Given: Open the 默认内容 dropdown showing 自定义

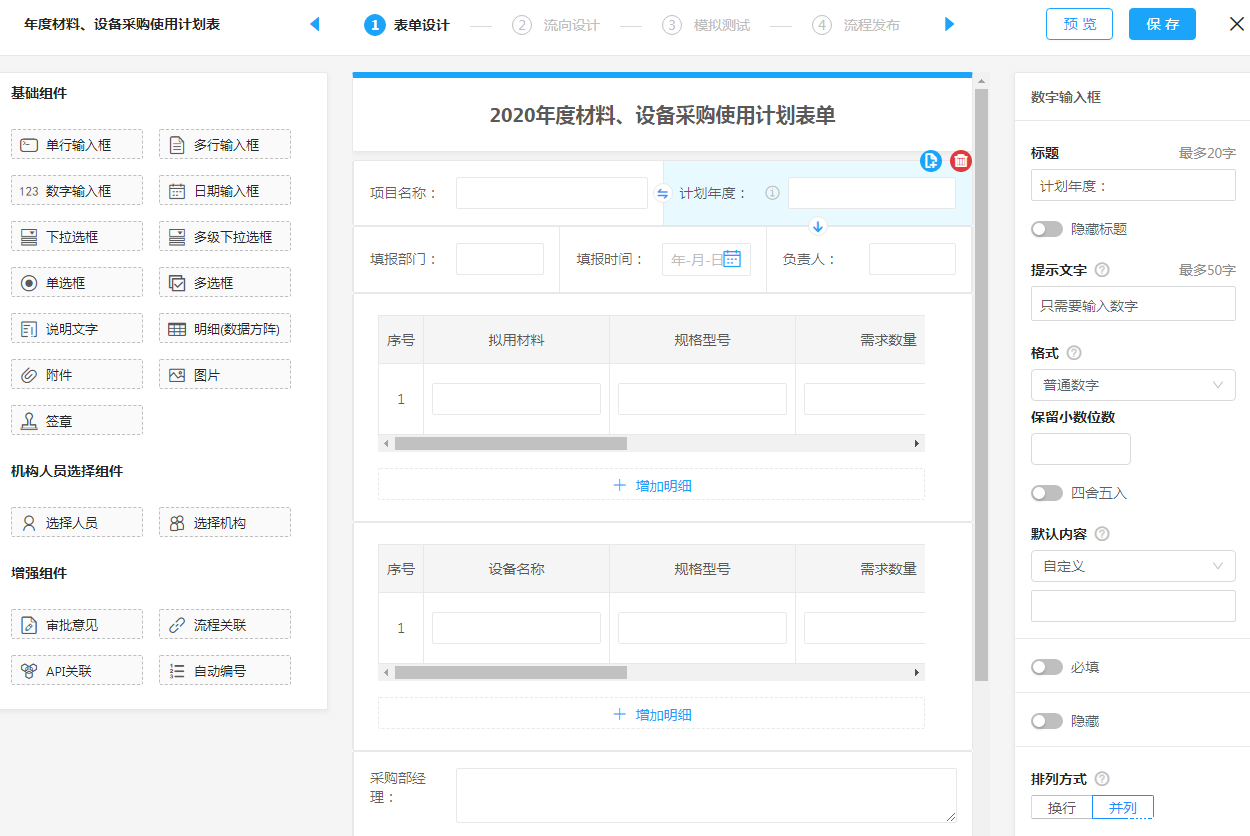Looking at the screenshot, I should 1133,566.
